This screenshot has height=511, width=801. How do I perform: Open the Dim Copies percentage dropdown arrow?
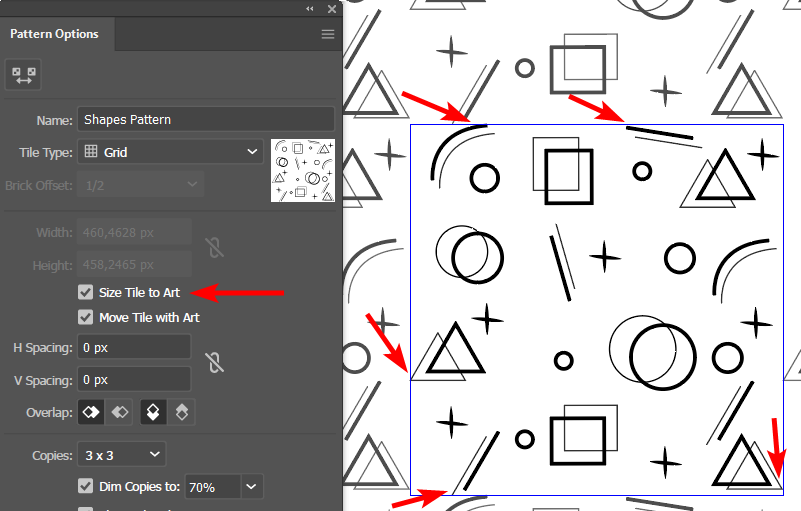point(252,487)
